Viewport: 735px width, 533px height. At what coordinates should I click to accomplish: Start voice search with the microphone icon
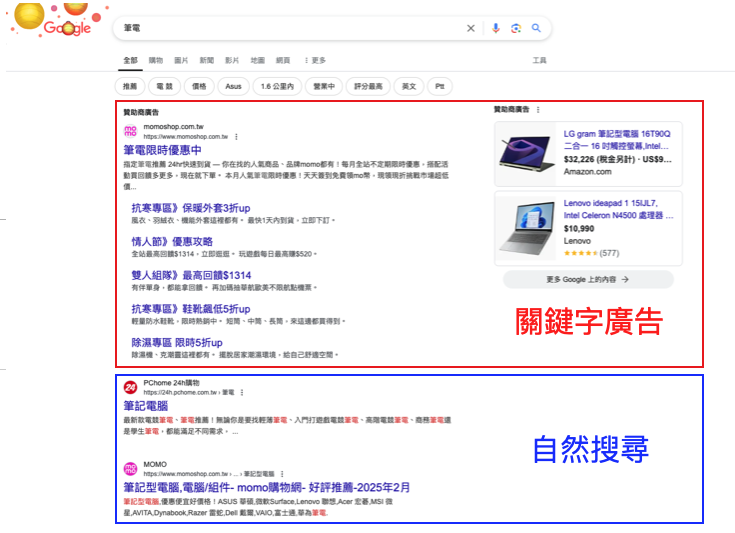(x=495, y=29)
